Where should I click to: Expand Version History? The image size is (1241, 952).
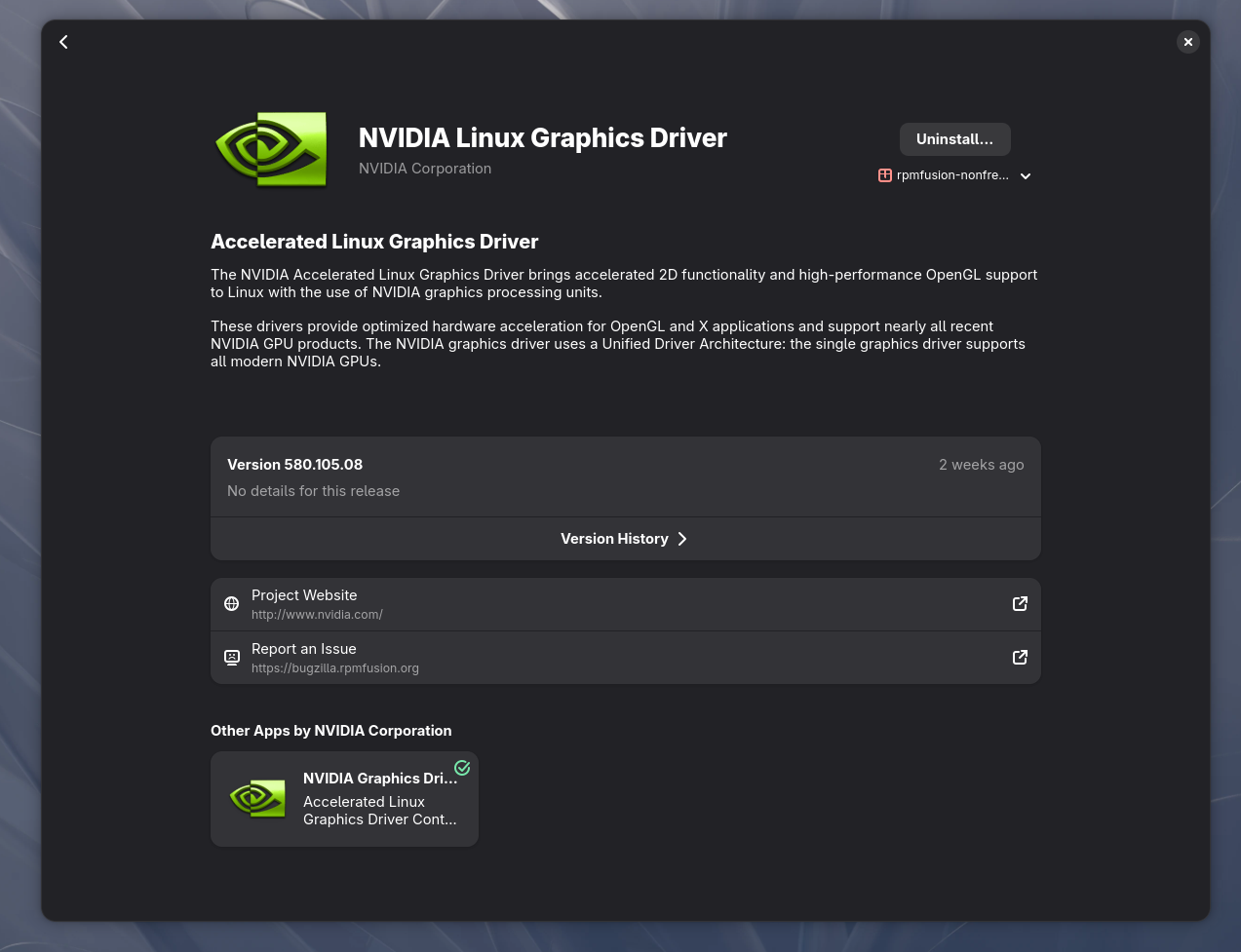point(626,539)
